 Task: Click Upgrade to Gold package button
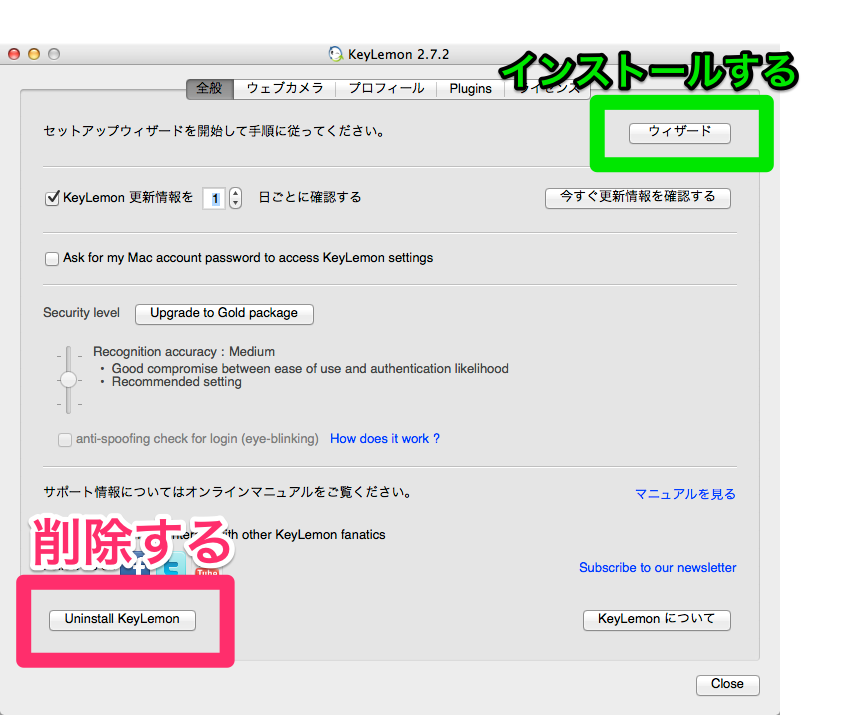224,314
